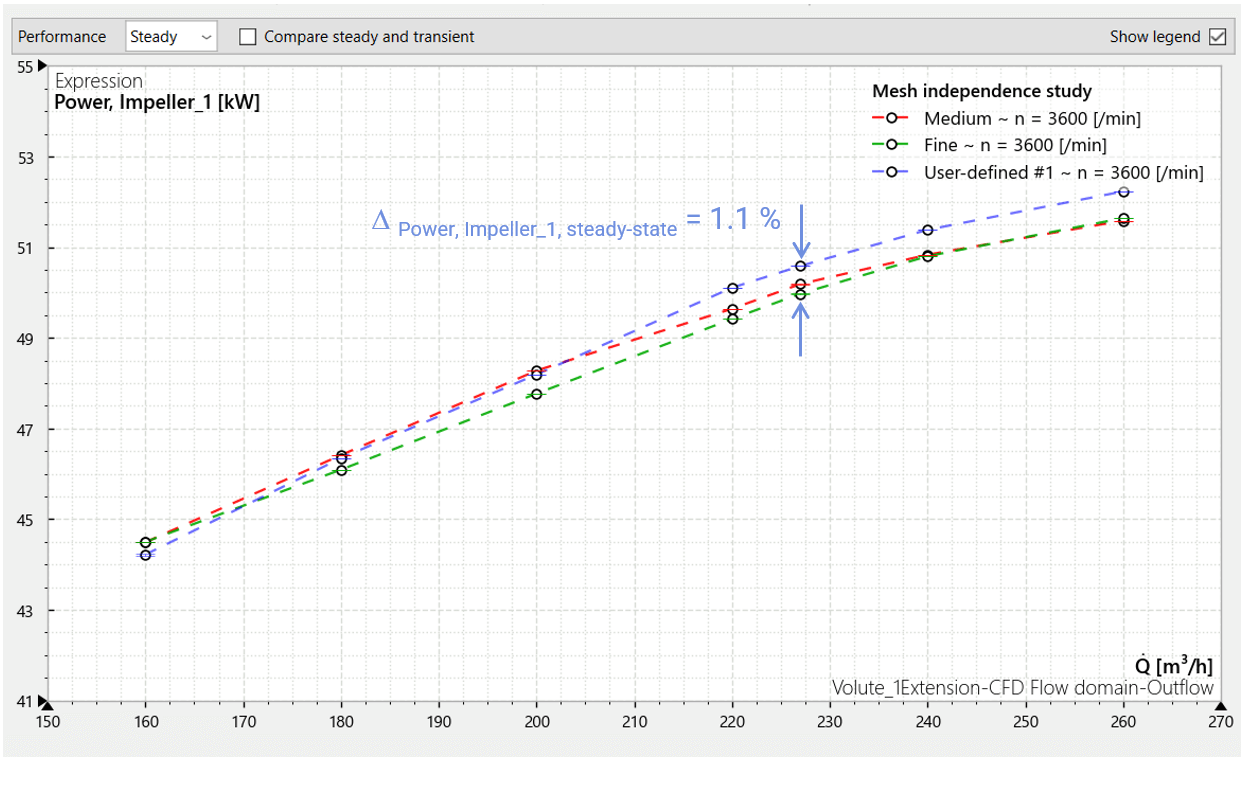1244x785 pixels.
Task: Click the Expression label in the chart
Action: [99, 82]
